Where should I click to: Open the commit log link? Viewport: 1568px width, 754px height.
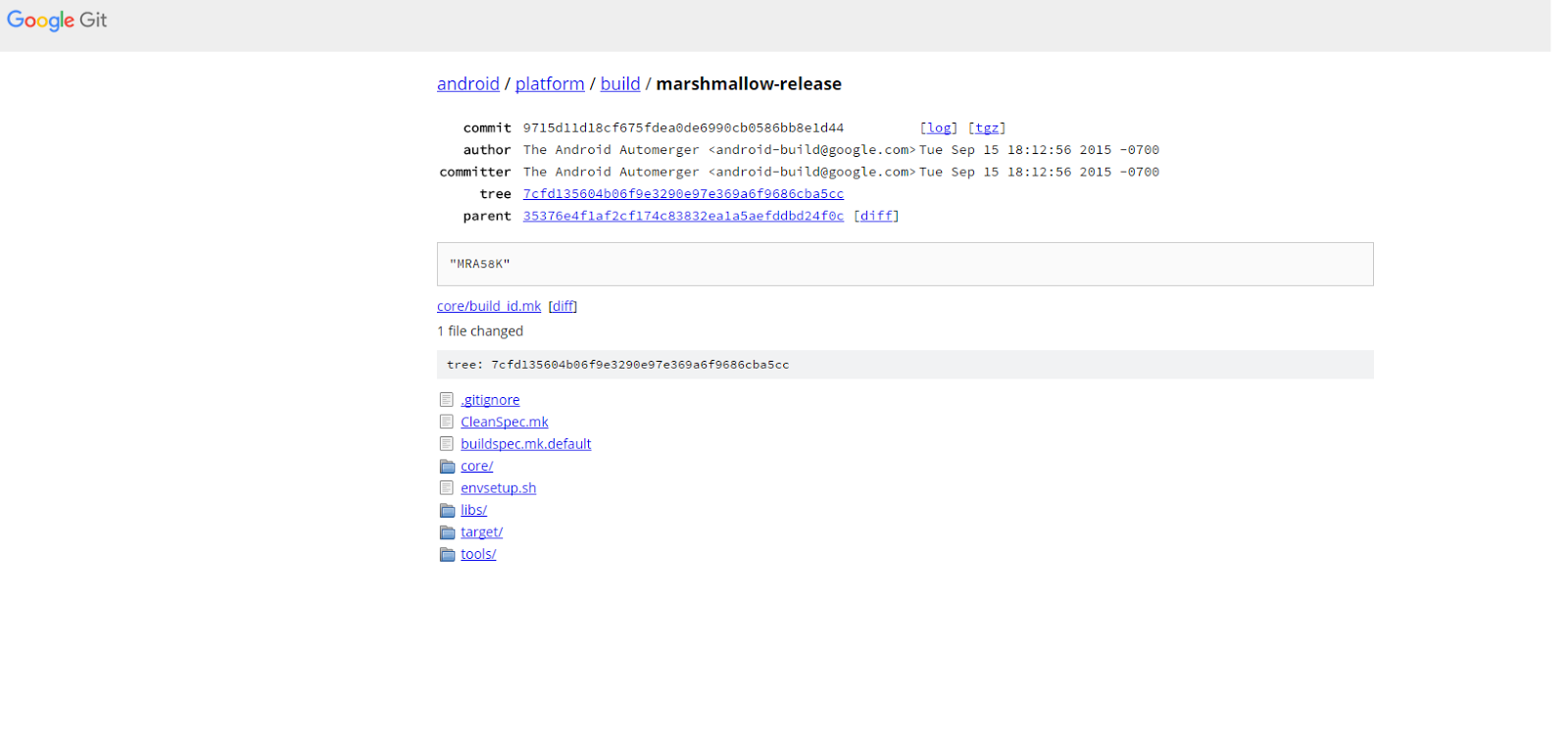coord(939,128)
